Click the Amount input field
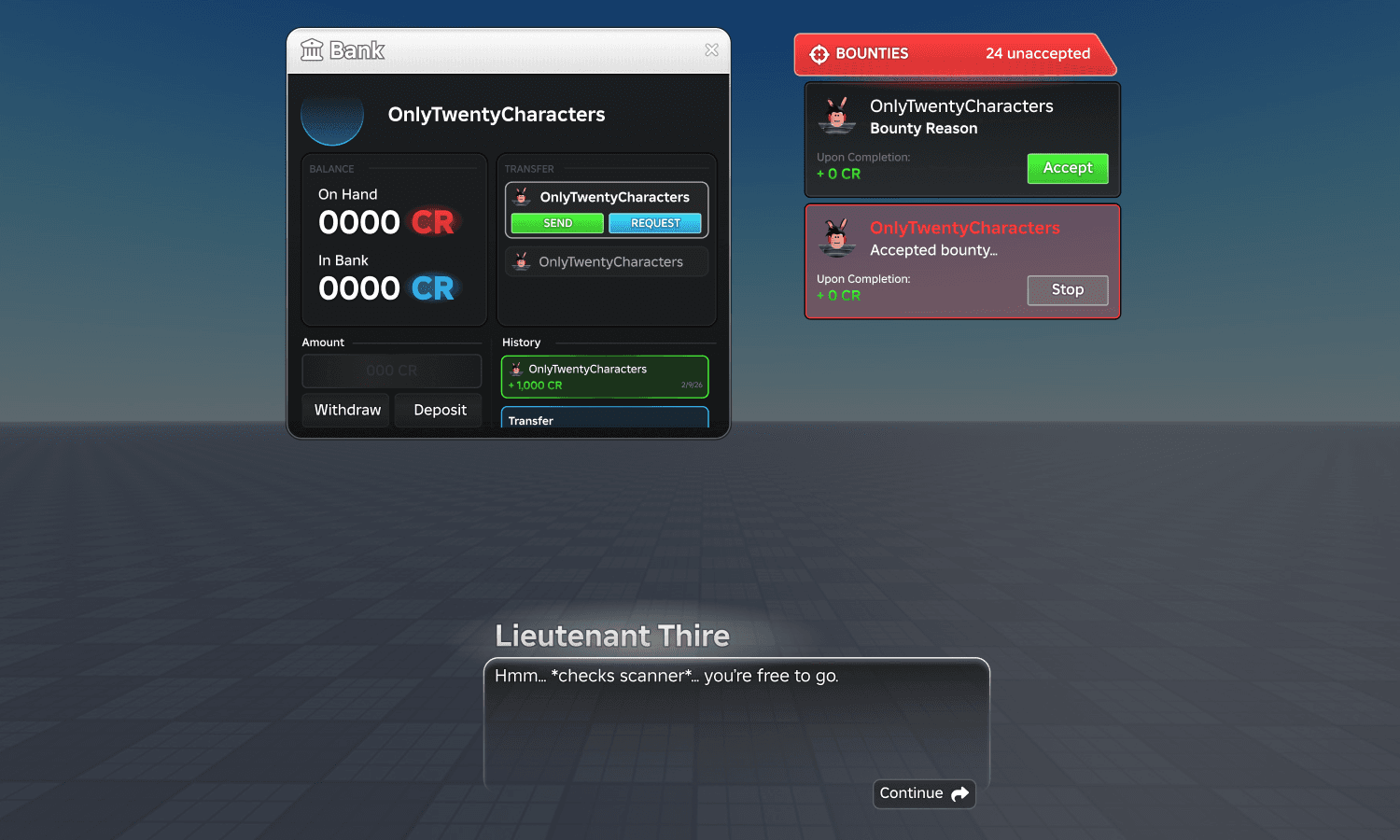Screen dimensions: 1400x840 (x=392, y=371)
